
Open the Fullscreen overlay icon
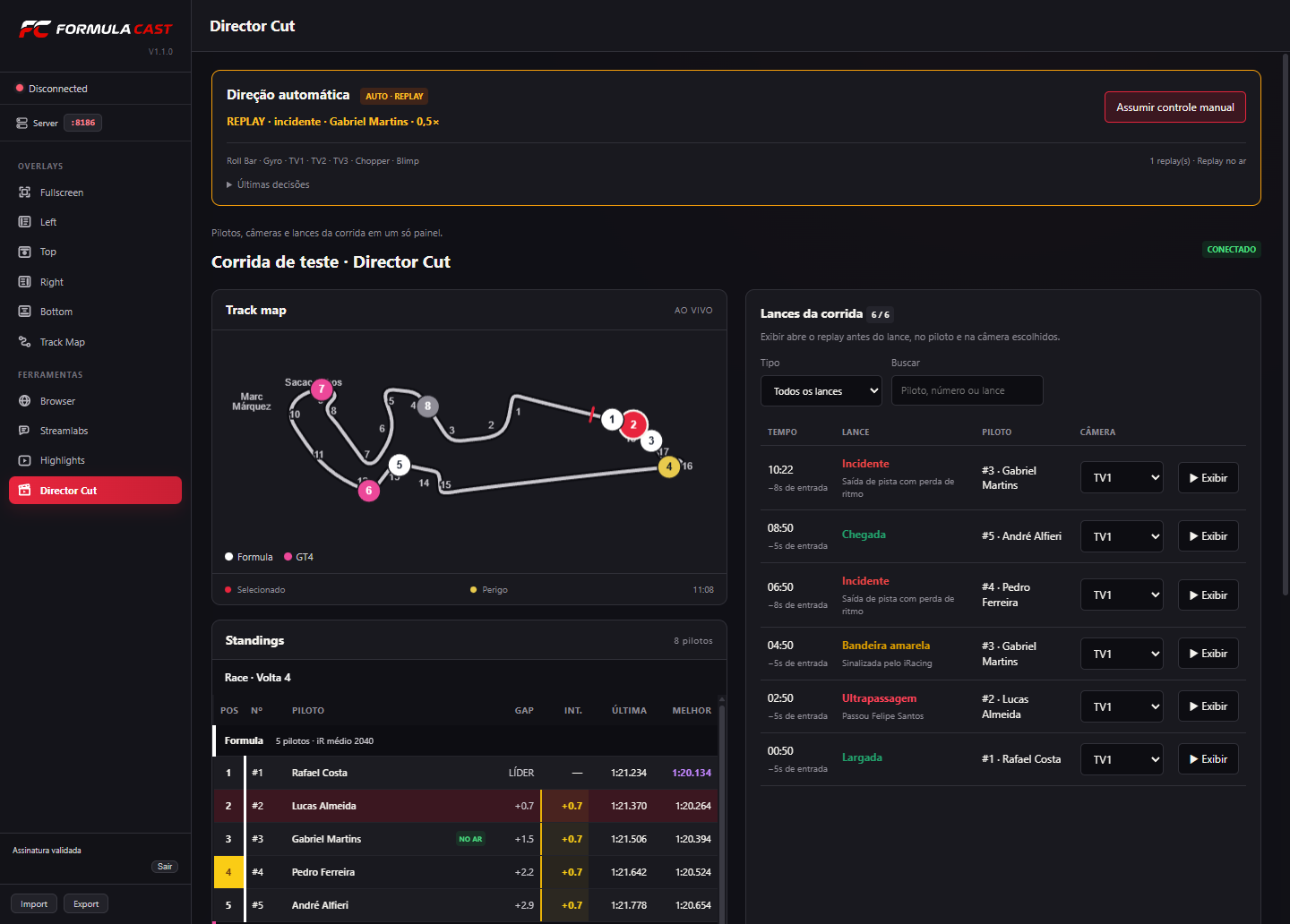tap(24, 192)
